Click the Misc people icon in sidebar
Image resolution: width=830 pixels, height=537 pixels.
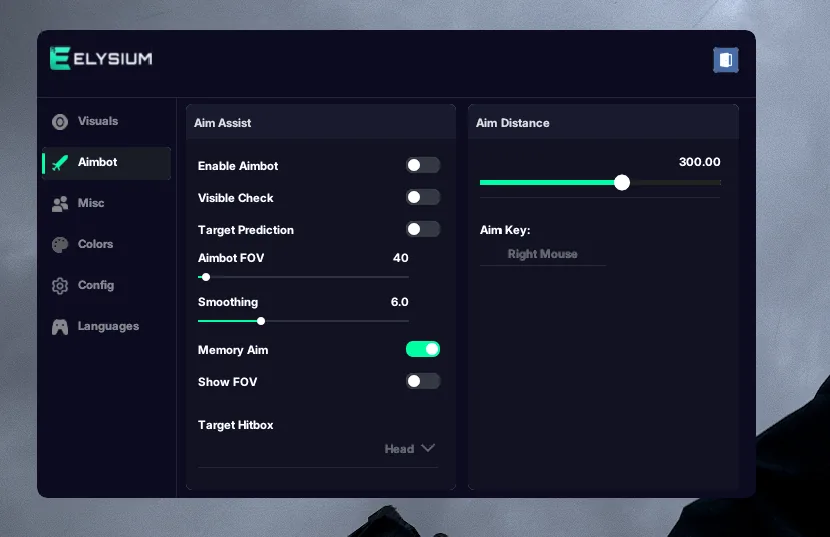pos(60,204)
